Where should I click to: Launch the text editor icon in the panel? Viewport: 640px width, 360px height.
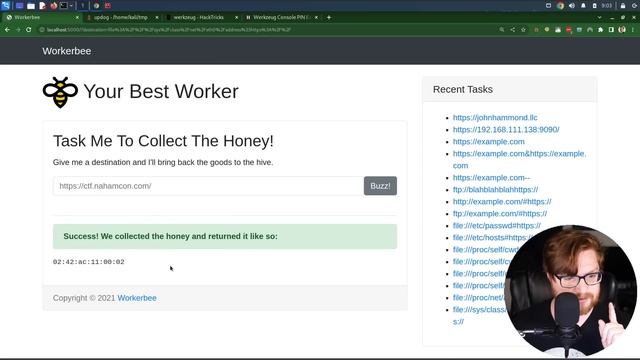(42, 6)
